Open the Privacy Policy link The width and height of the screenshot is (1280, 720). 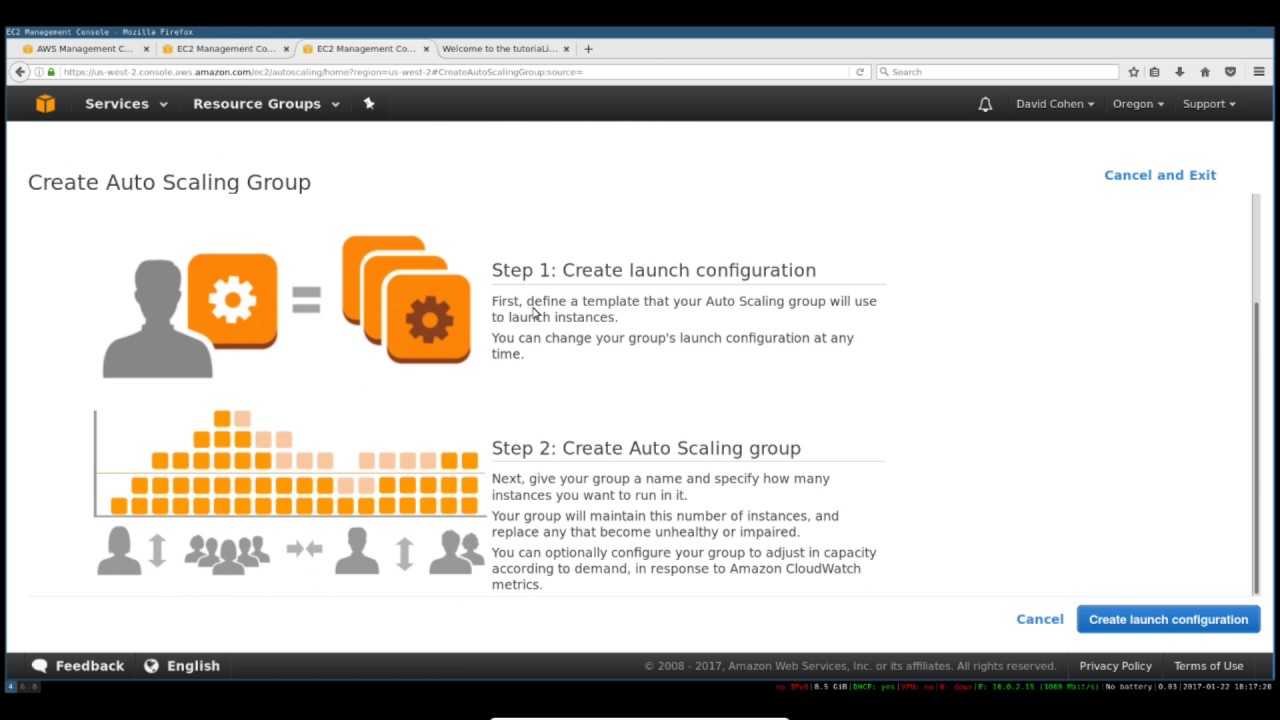1115,666
